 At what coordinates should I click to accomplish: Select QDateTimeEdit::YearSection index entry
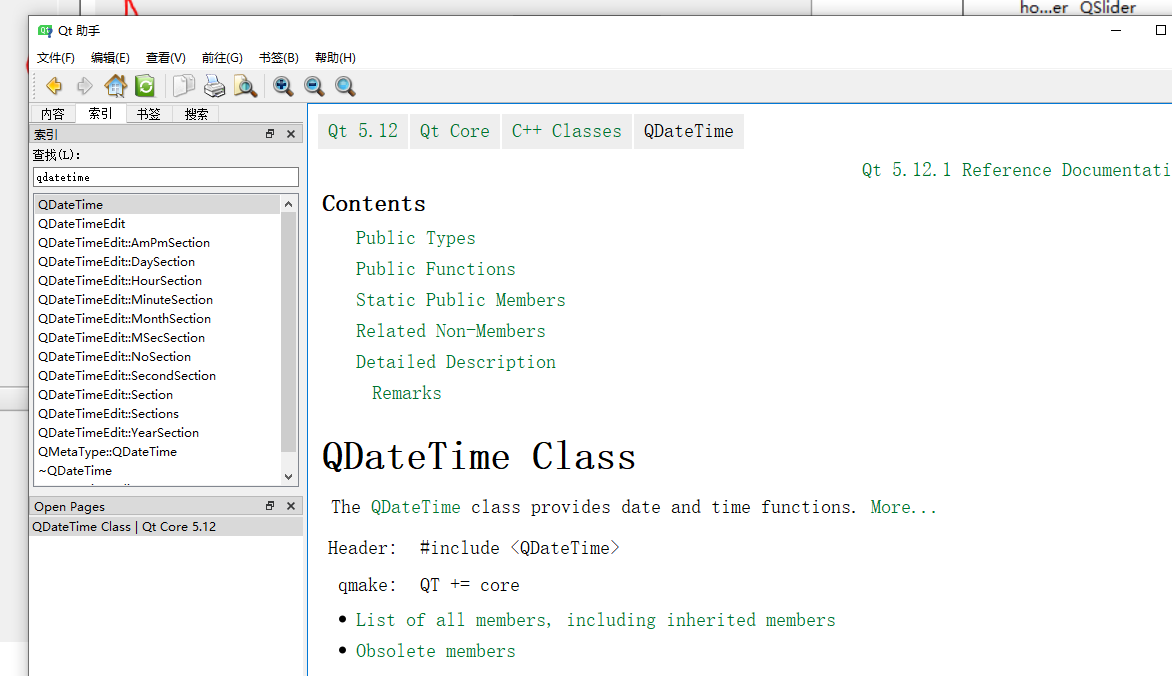(156, 432)
